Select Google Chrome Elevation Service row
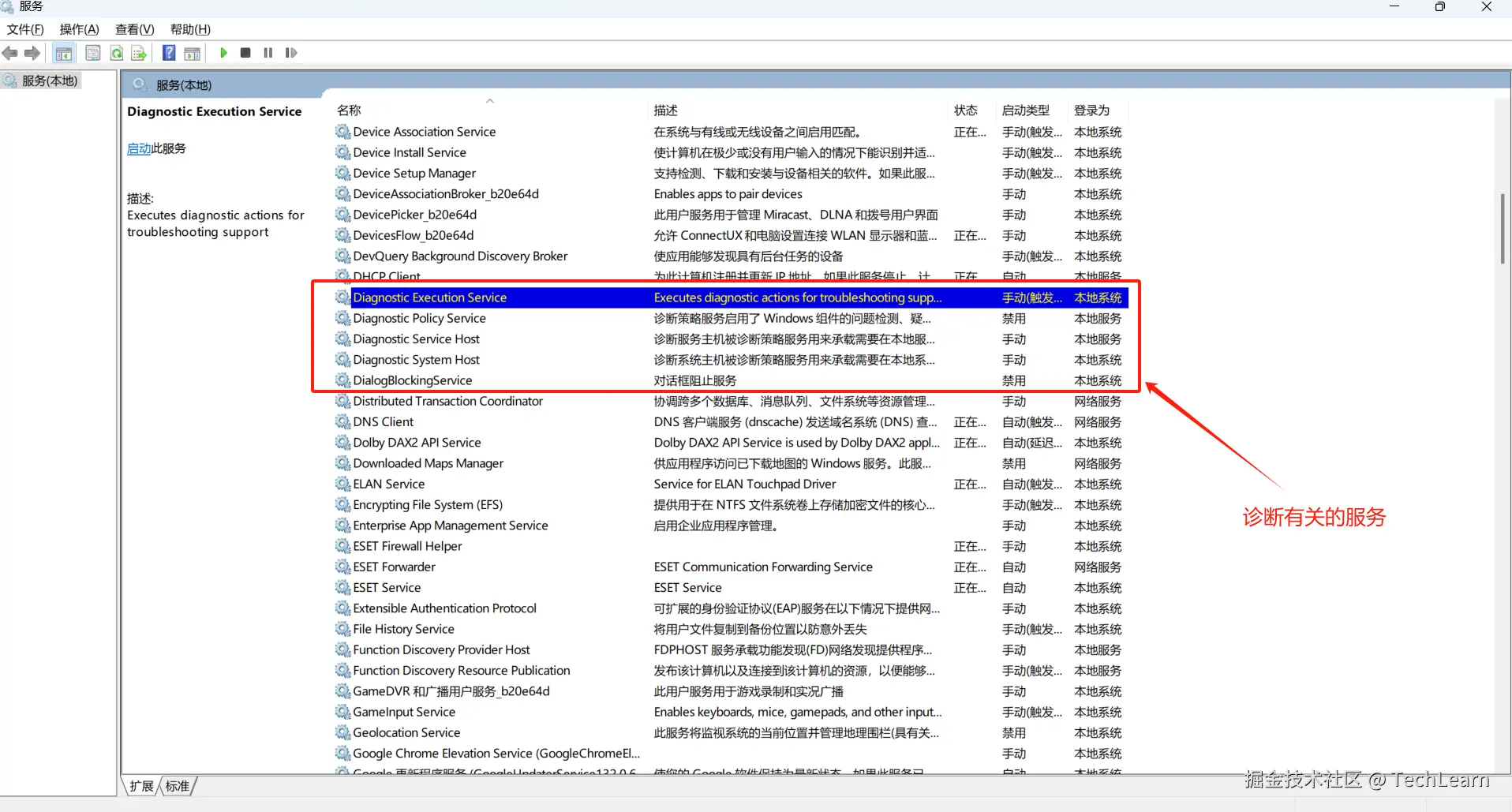Image resolution: width=1512 pixels, height=812 pixels. pos(732,753)
